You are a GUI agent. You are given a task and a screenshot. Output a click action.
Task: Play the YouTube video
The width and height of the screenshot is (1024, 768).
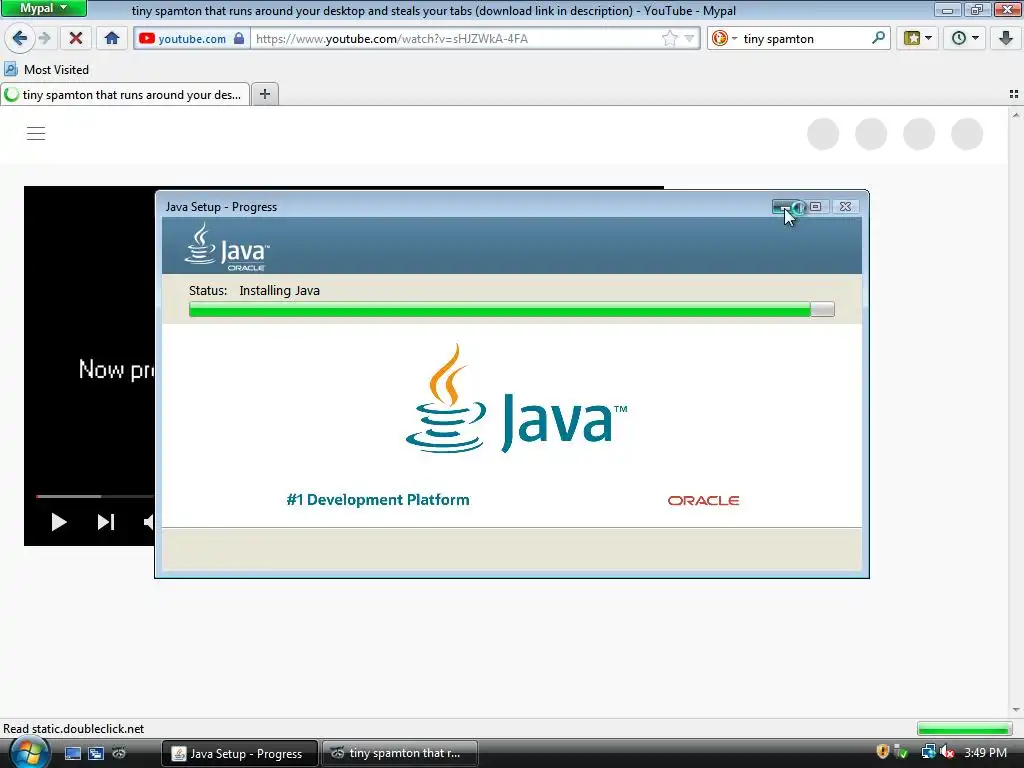click(59, 522)
